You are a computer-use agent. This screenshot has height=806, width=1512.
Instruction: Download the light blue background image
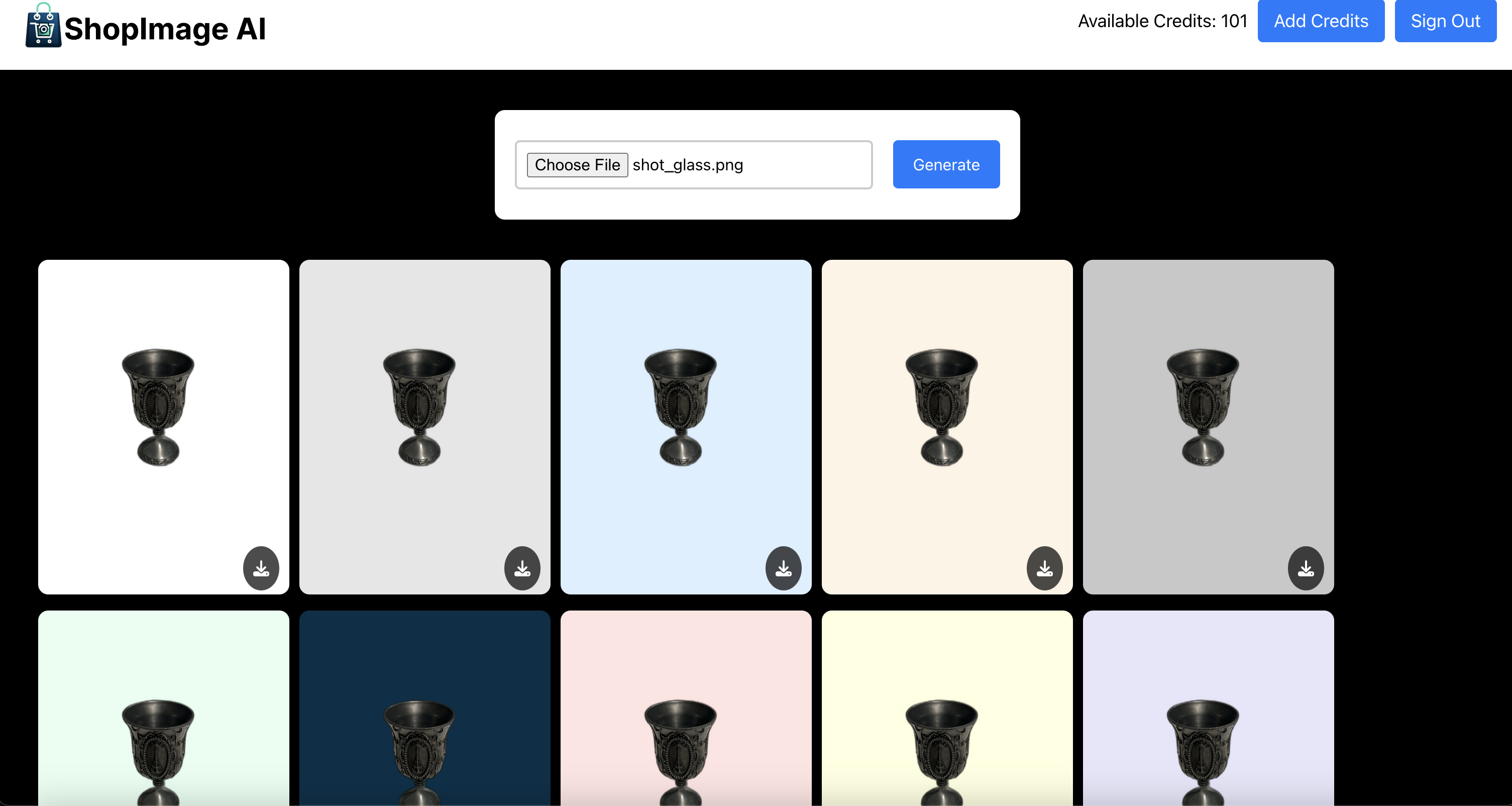tap(784, 568)
